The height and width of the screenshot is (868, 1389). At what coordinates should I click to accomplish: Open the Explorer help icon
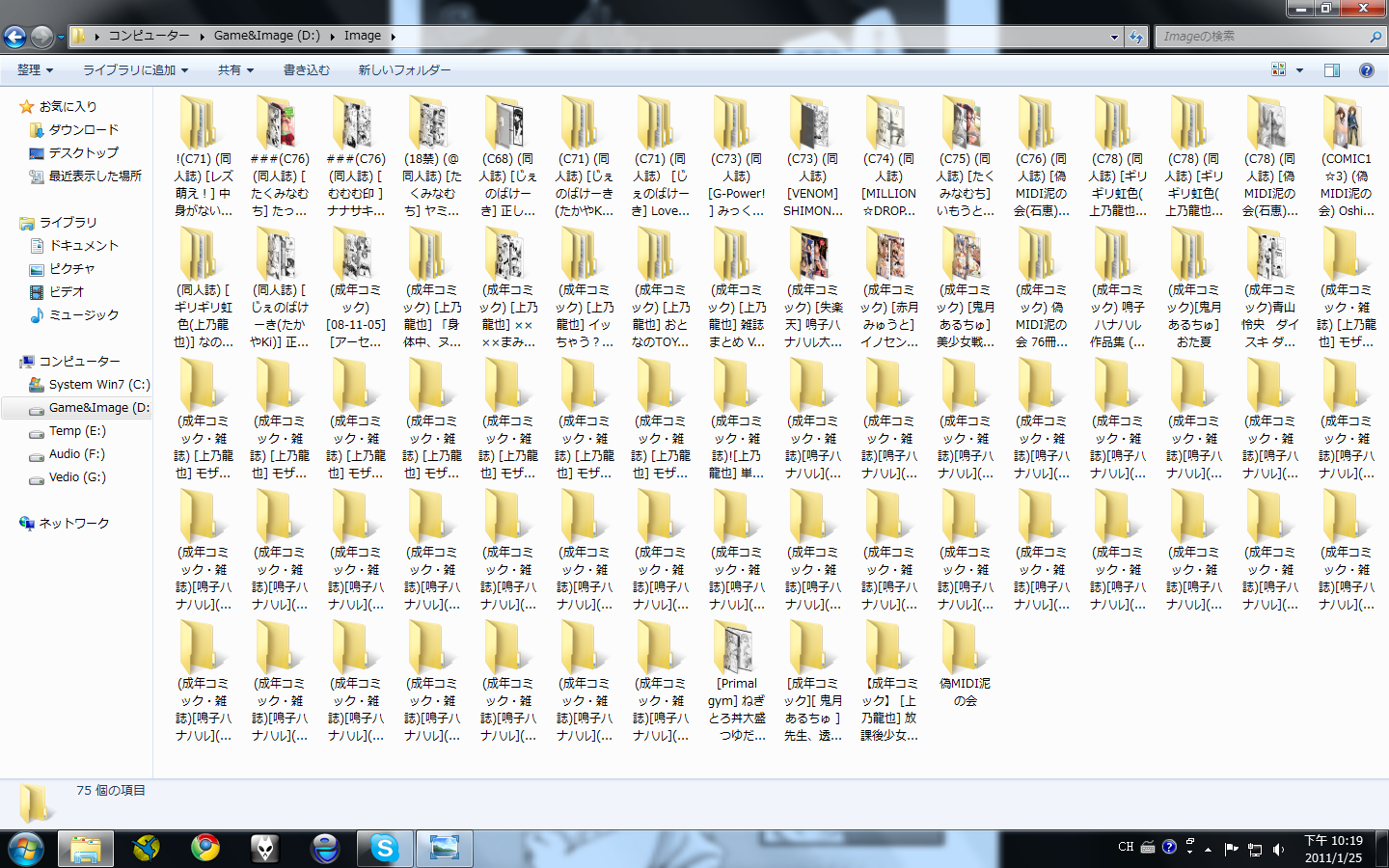(x=1366, y=70)
